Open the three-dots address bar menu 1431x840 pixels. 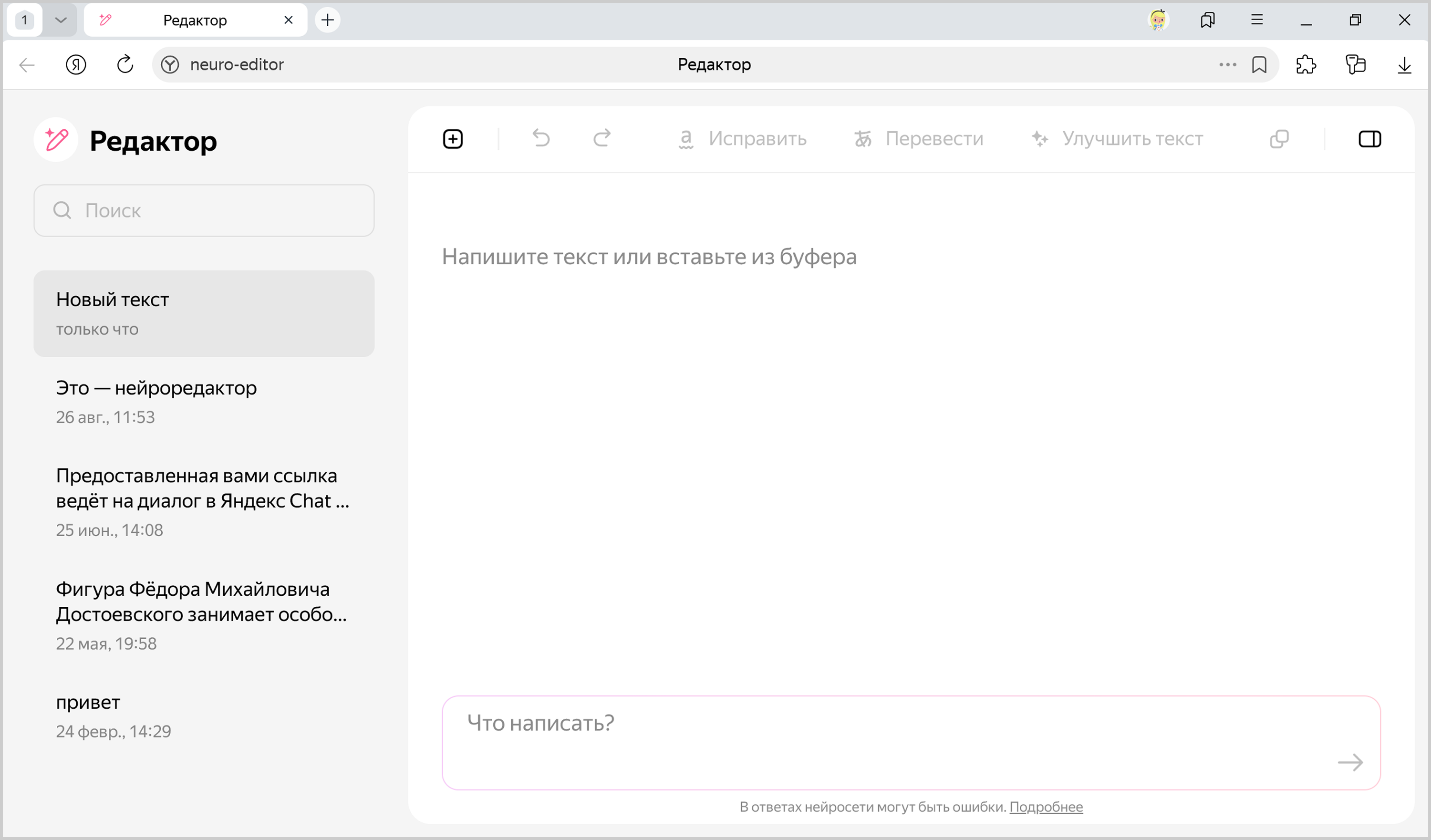pos(1227,65)
